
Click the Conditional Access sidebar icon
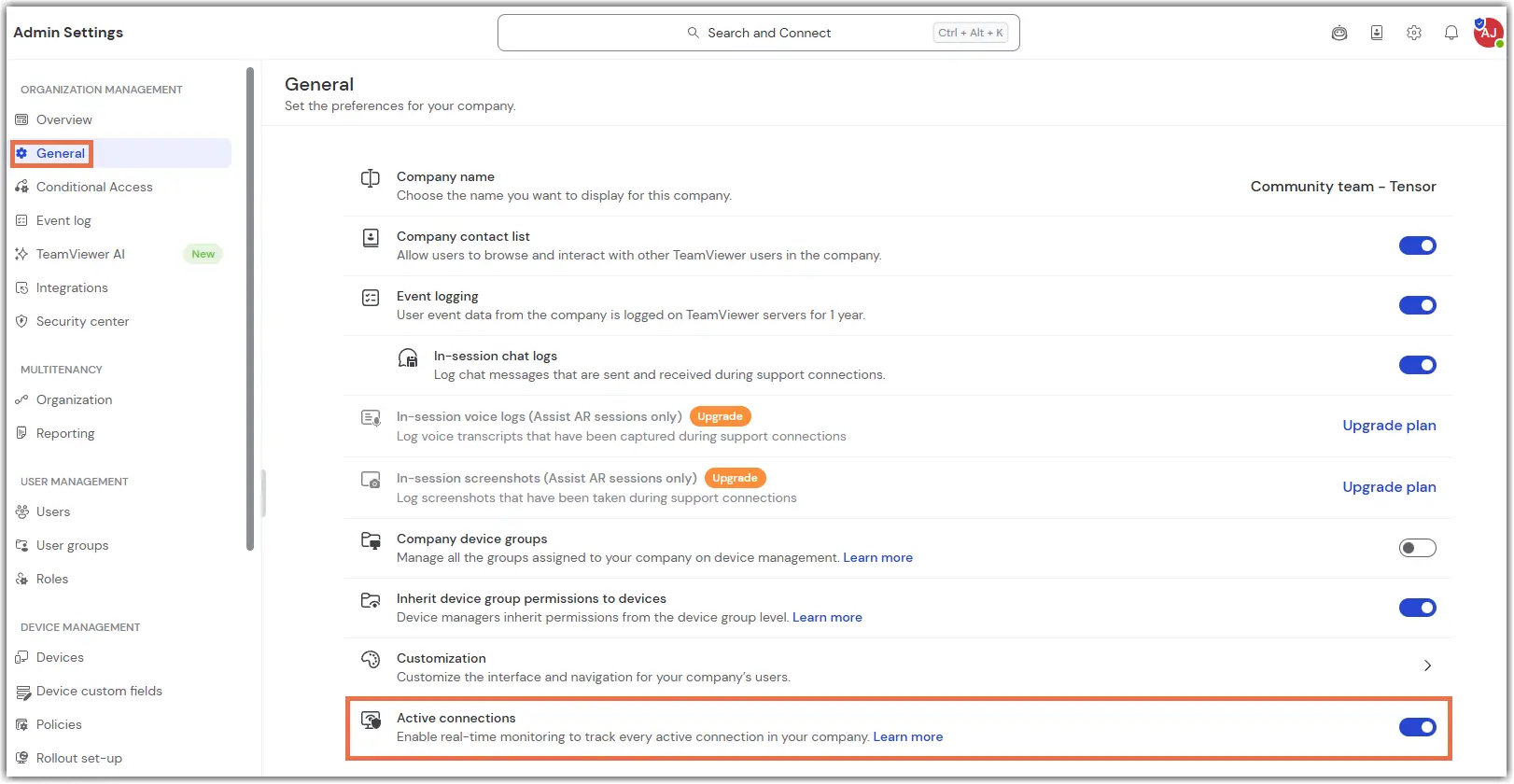tap(21, 187)
